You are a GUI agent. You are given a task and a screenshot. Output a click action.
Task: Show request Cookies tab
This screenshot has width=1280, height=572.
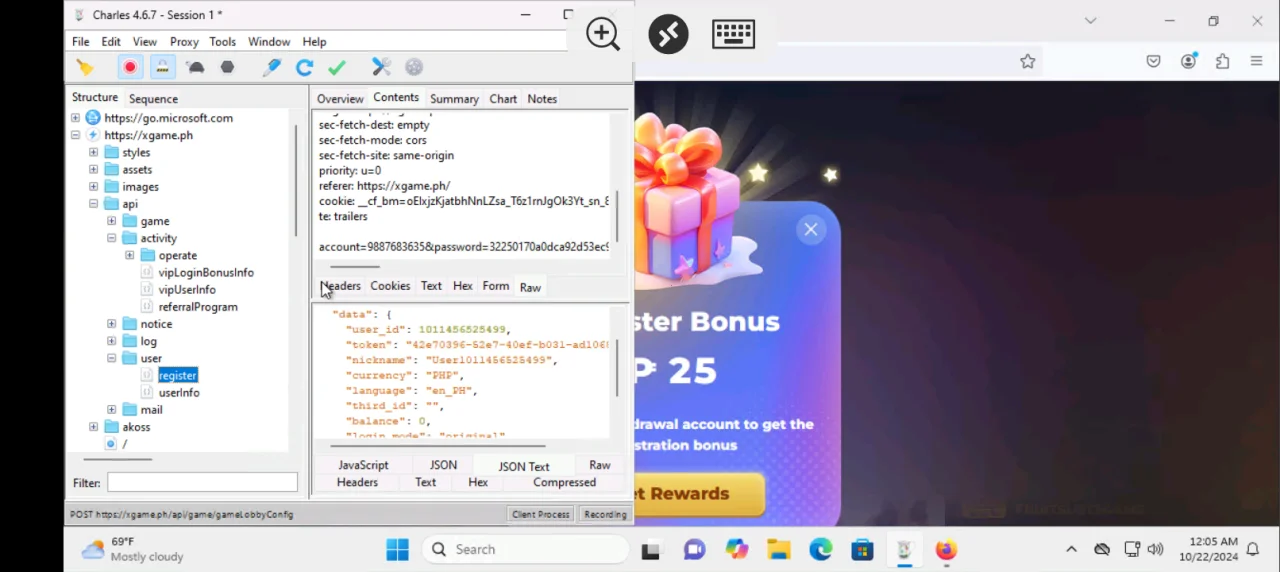pyautogui.click(x=390, y=286)
